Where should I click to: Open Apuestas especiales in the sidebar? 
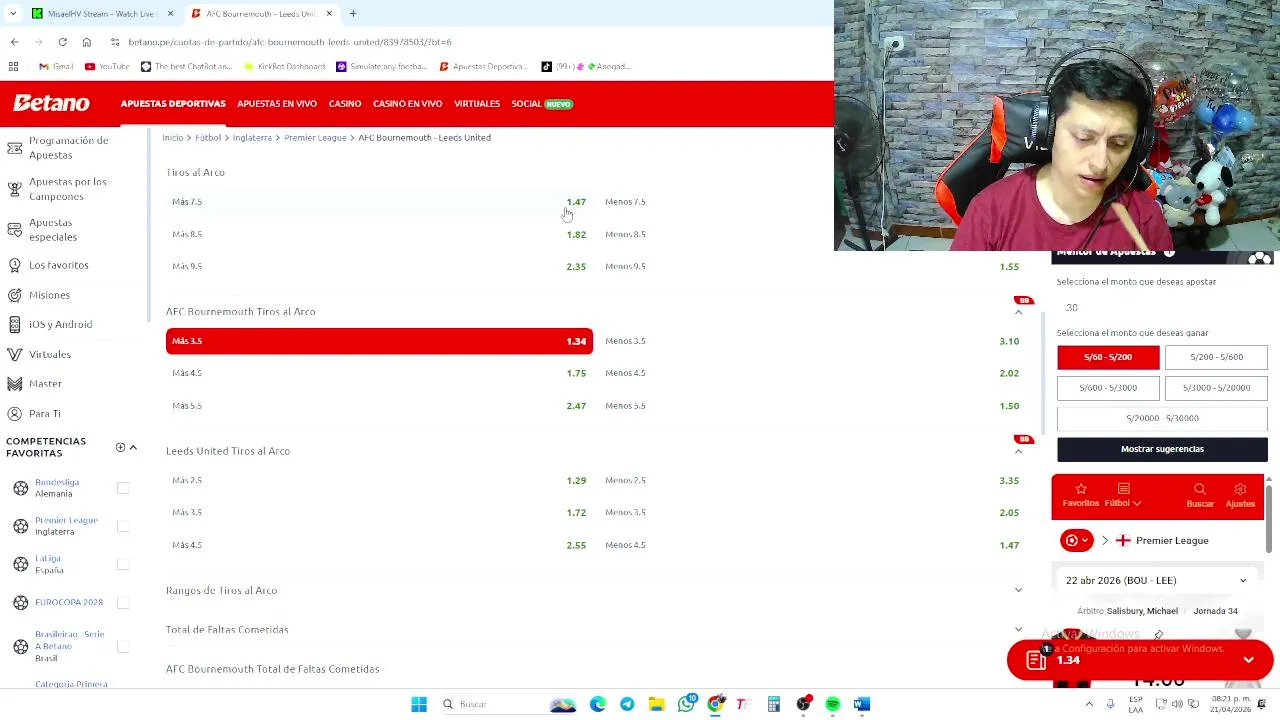(52, 230)
